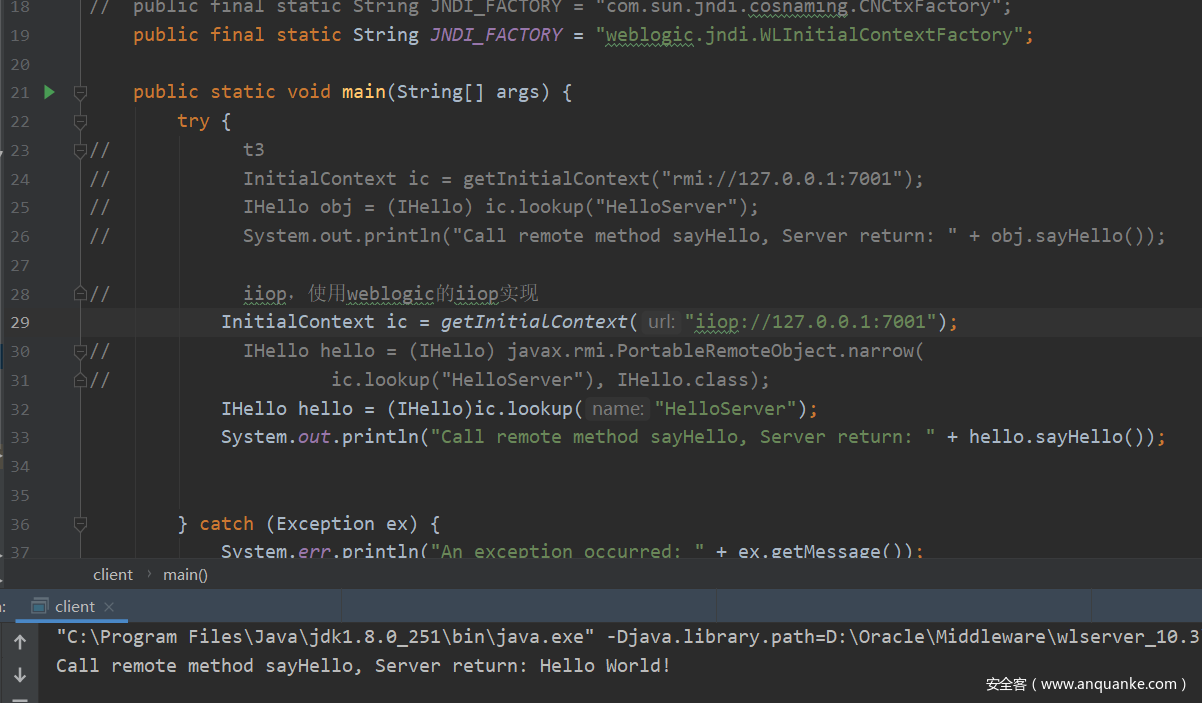Collapse the try block fold marker on line 22
The image size is (1202, 703).
pos(80,121)
